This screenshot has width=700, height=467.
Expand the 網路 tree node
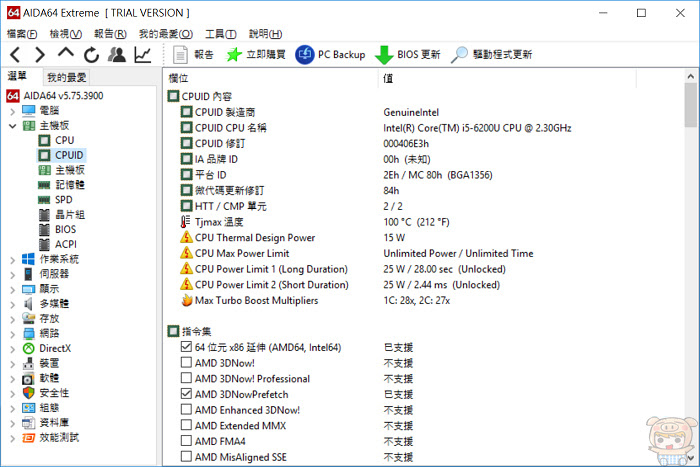(12, 334)
